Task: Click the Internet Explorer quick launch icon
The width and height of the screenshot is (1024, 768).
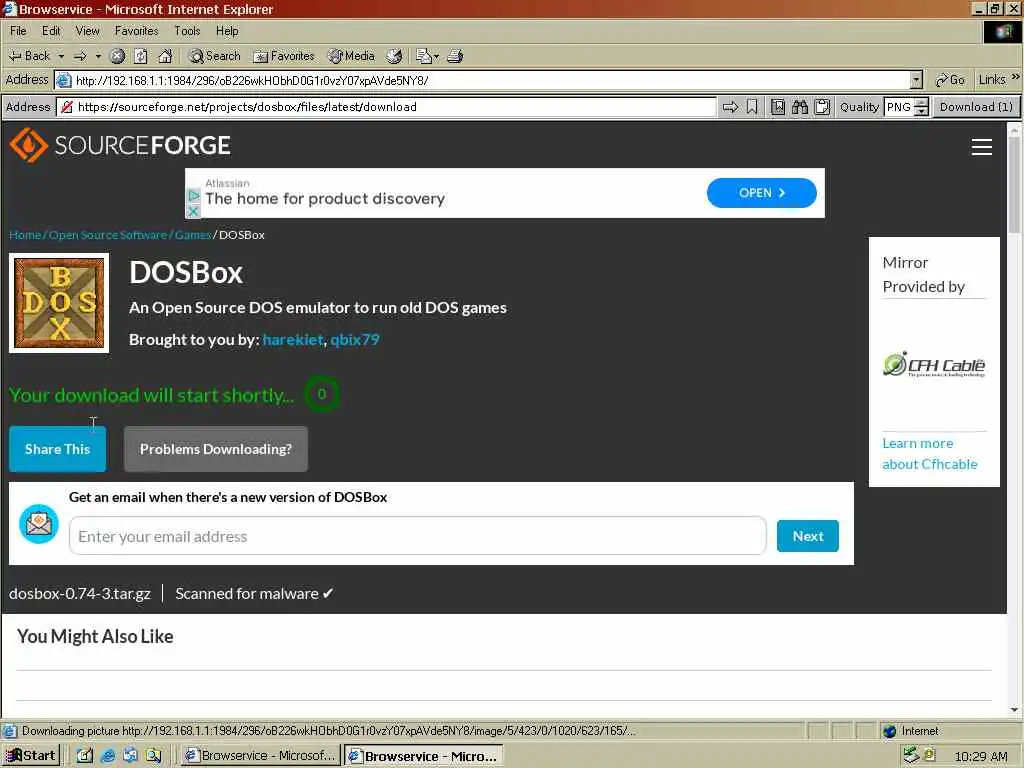Action: click(x=108, y=756)
